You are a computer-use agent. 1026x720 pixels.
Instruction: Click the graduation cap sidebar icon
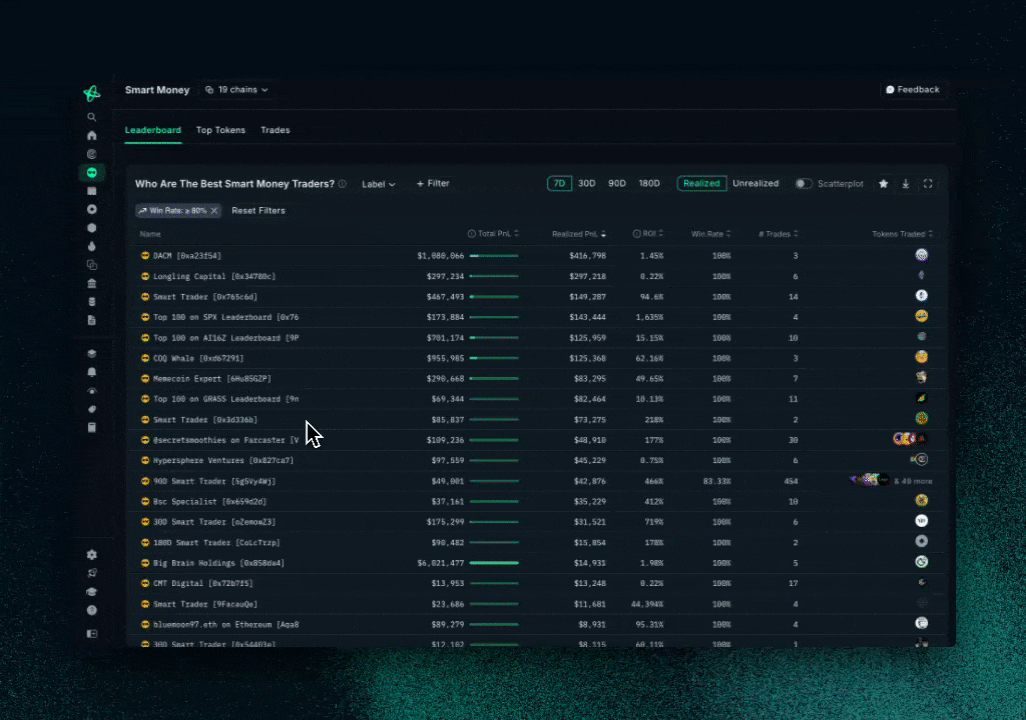coord(92,592)
